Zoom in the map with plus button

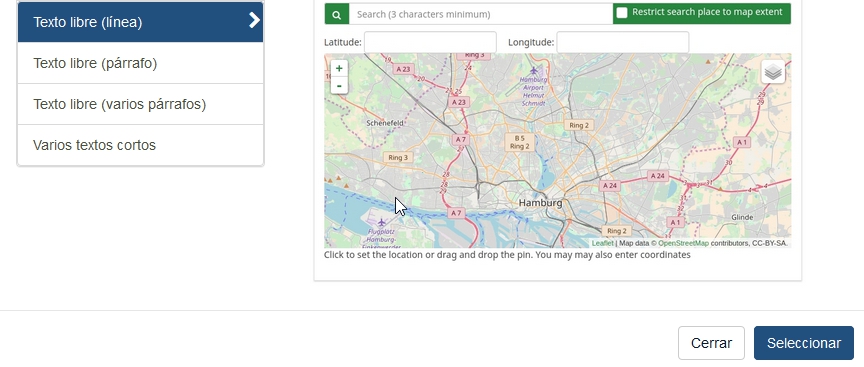[339, 68]
